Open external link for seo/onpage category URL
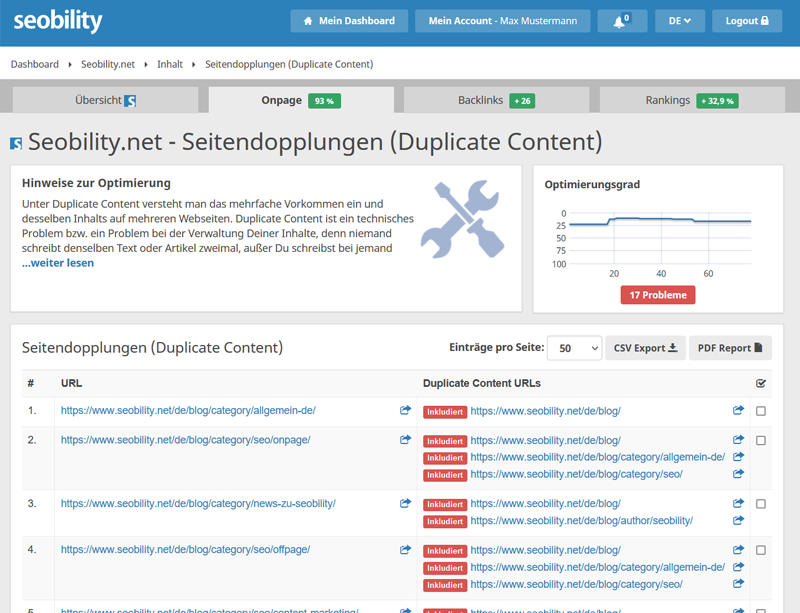Viewport: 800px width, 613px height. click(405, 439)
